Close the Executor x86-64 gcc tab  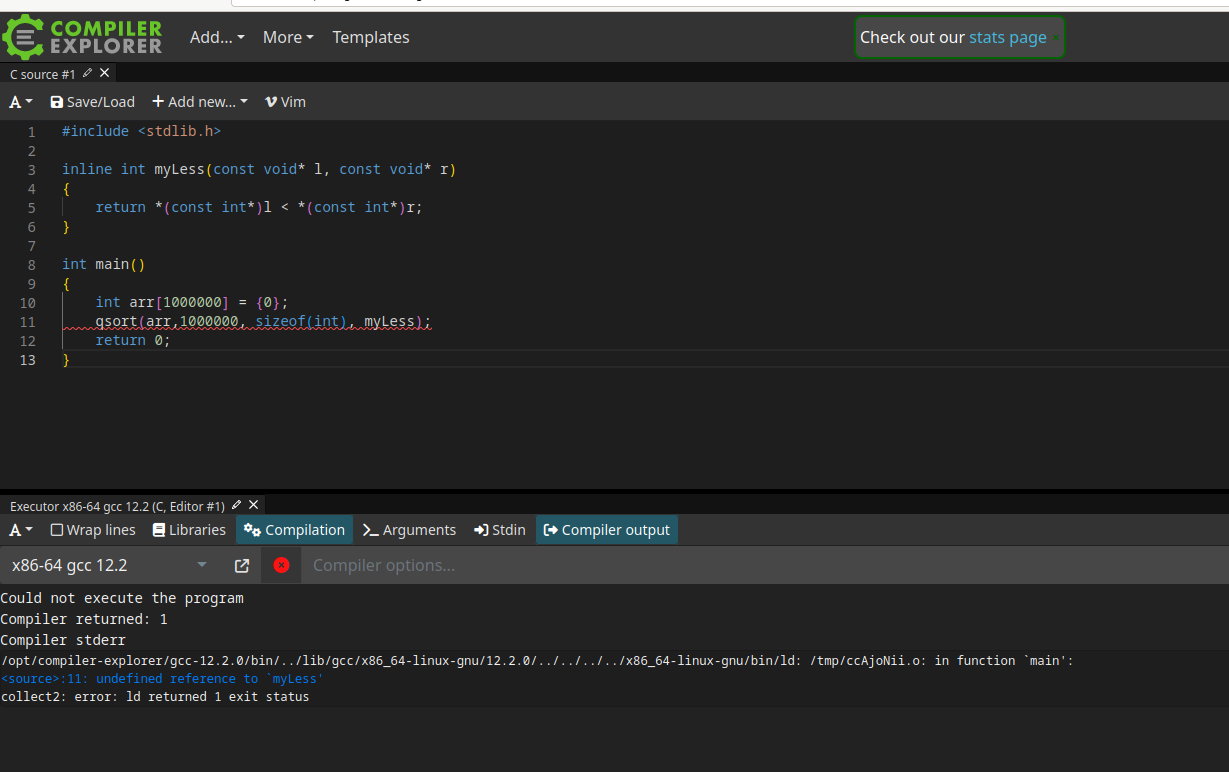[254, 505]
